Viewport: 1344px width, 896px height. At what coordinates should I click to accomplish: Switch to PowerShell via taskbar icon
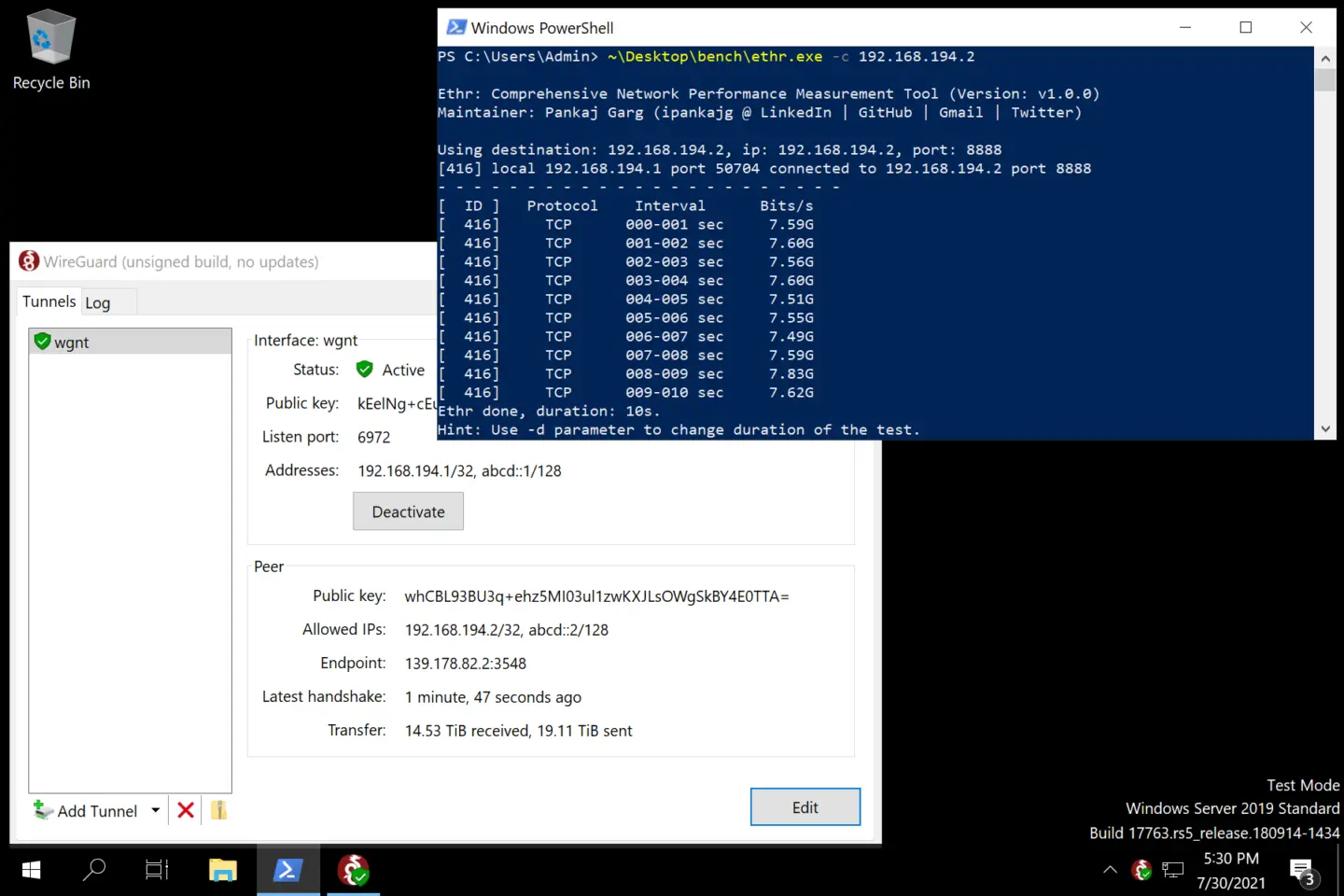(x=287, y=870)
